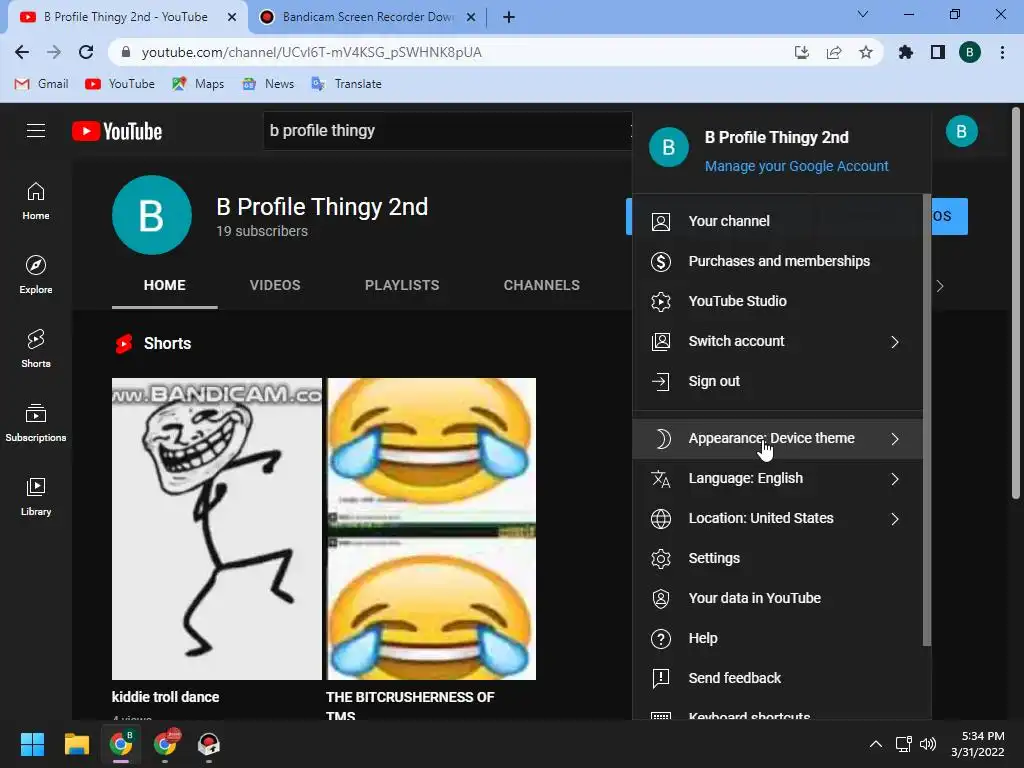Click the search box with 'b profile thingy'
Image resolution: width=1024 pixels, height=768 pixels.
coord(448,131)
